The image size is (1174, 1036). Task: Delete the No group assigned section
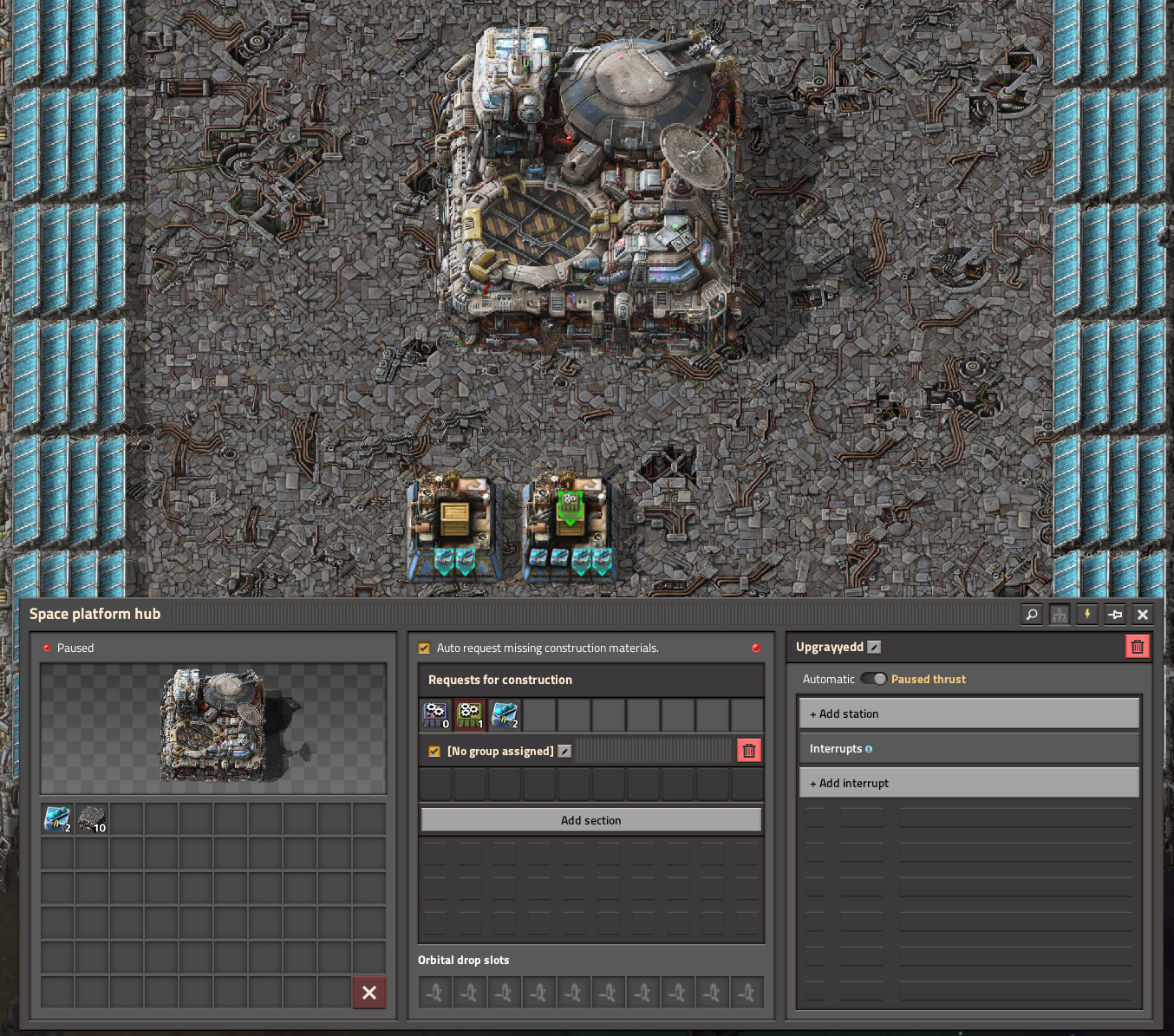749,751
